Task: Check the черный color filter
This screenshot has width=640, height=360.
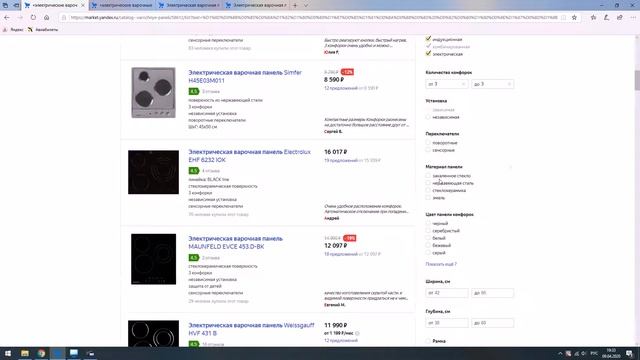Action: (428, 223)
